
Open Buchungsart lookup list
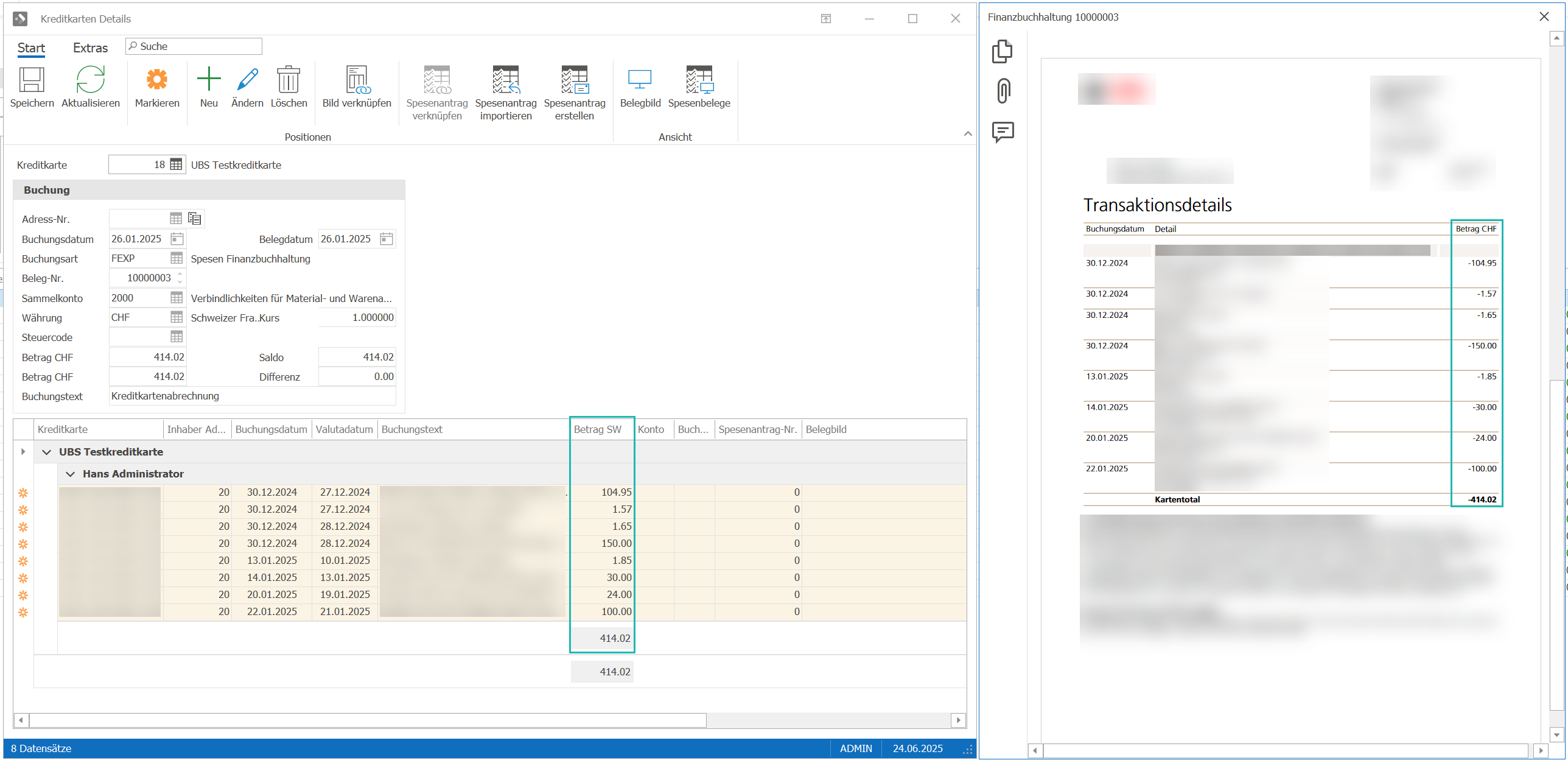pyautogui.click(x=177, y=258)
